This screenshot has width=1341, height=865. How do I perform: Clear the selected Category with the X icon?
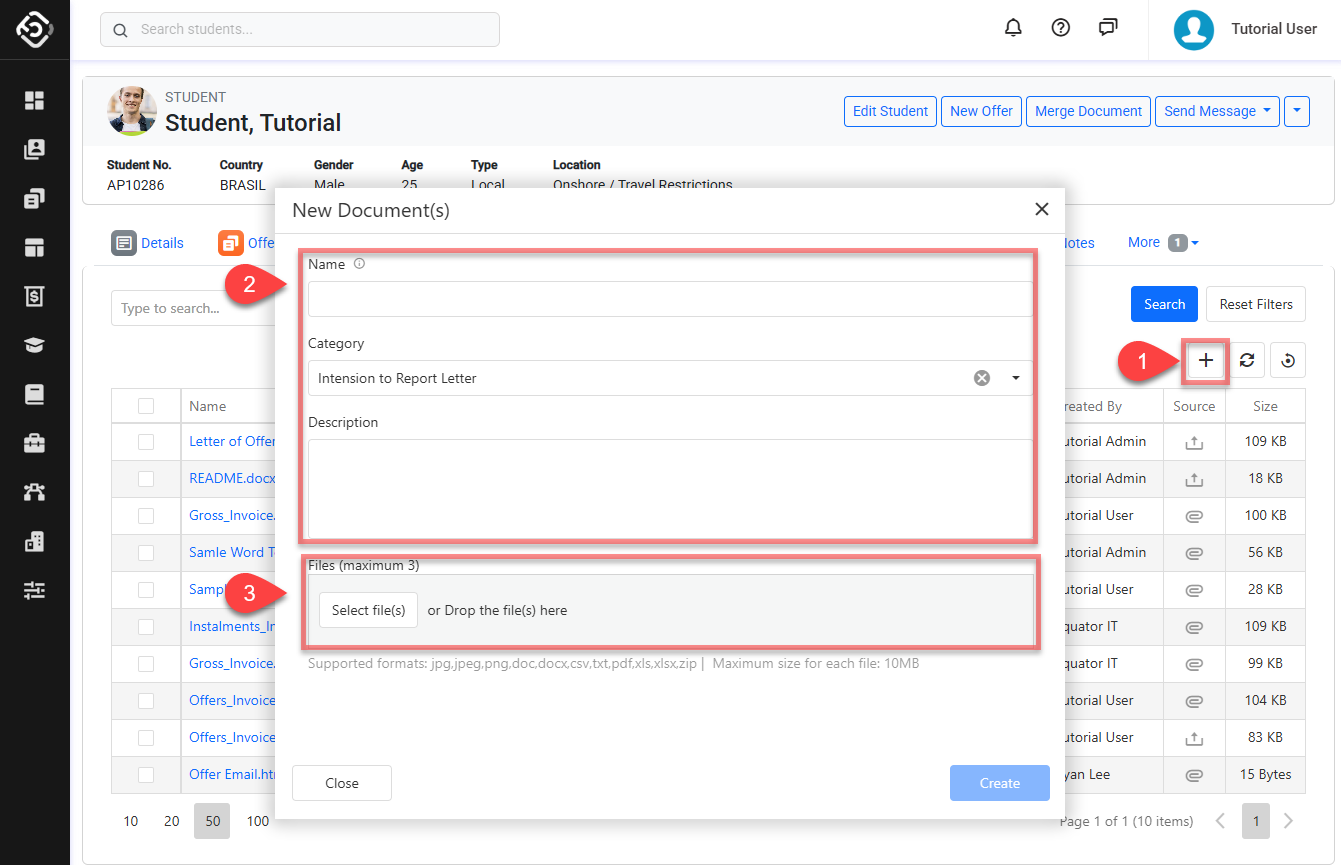coord(982,378)
